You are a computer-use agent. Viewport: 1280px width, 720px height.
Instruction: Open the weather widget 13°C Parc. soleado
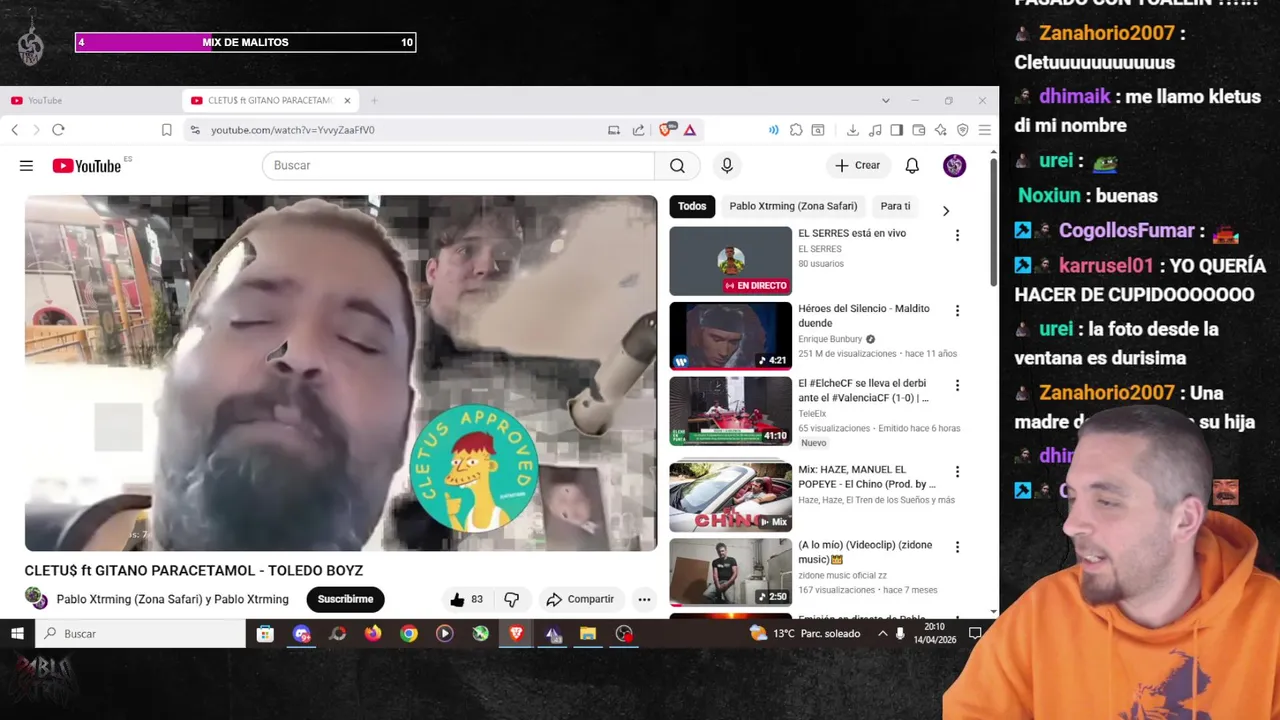804,633
